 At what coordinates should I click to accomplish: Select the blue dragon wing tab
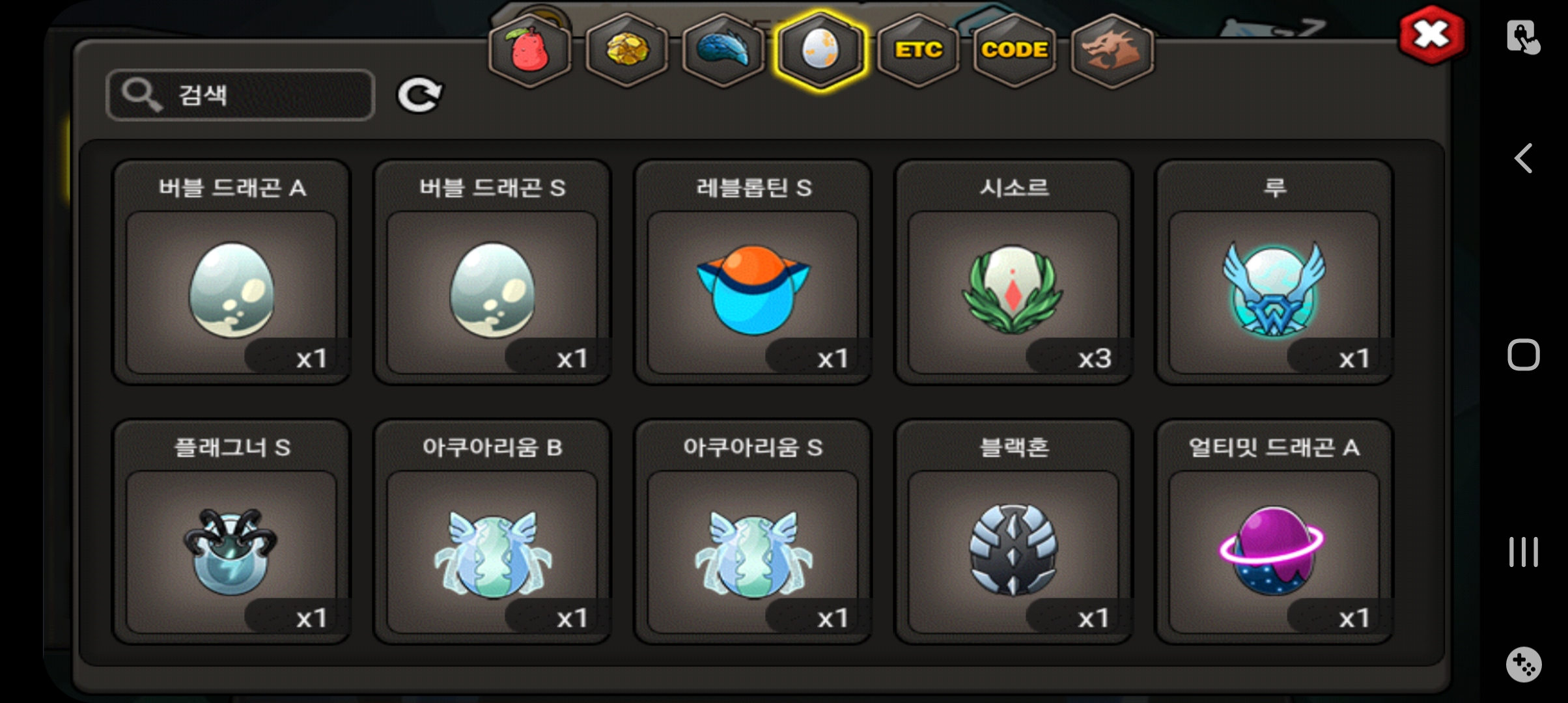click(723, 51)
